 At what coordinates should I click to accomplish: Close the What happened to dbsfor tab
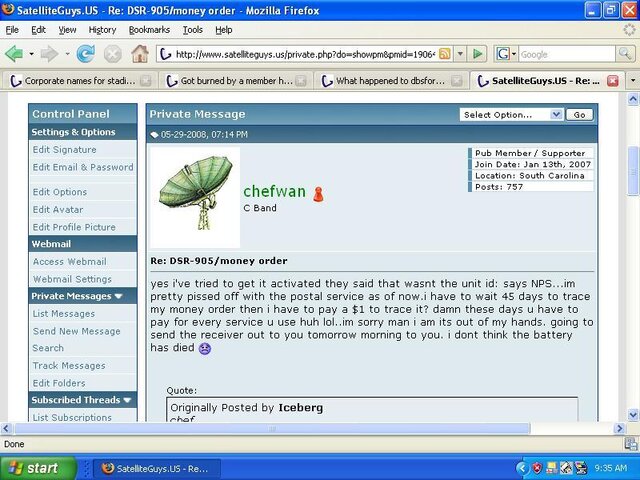tap(457, 81)
